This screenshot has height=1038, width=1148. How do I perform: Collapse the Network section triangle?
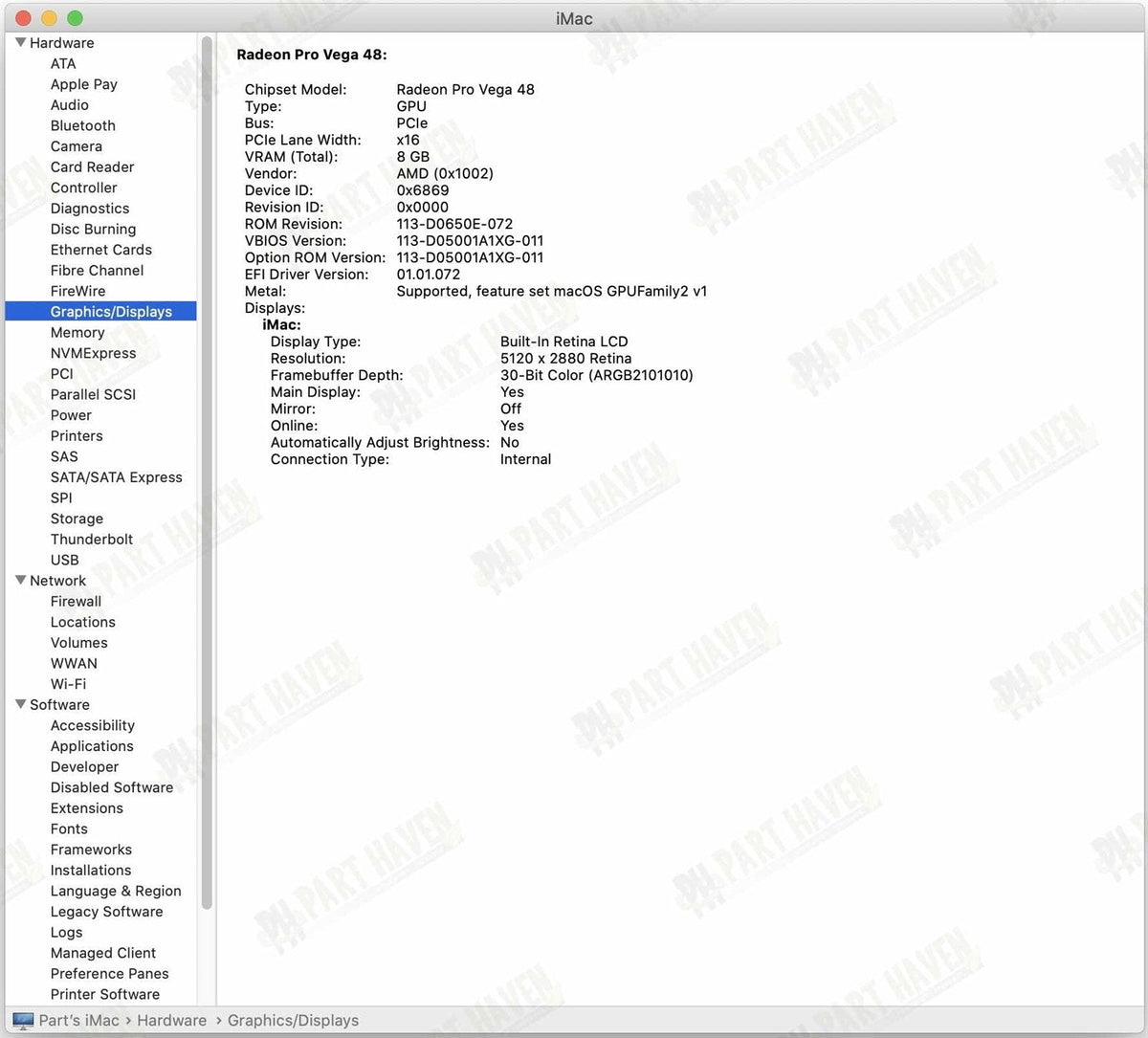coord(20,580)
